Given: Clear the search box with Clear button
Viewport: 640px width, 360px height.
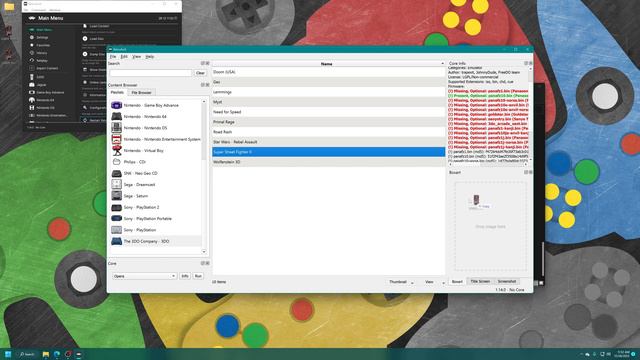Looking at the screenshot, I should (200, 73).
